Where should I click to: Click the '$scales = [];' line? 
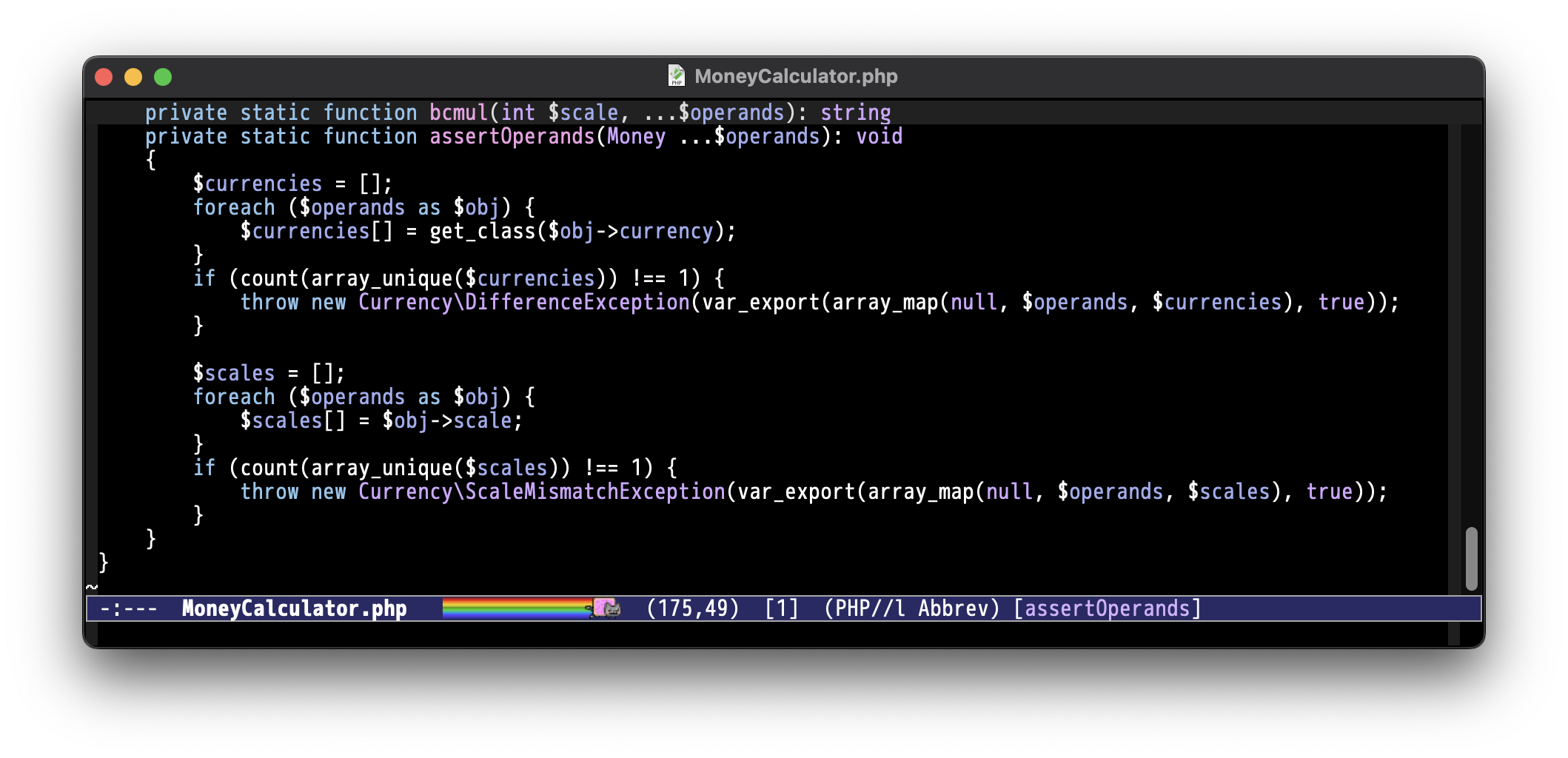[x=269, y=373]
